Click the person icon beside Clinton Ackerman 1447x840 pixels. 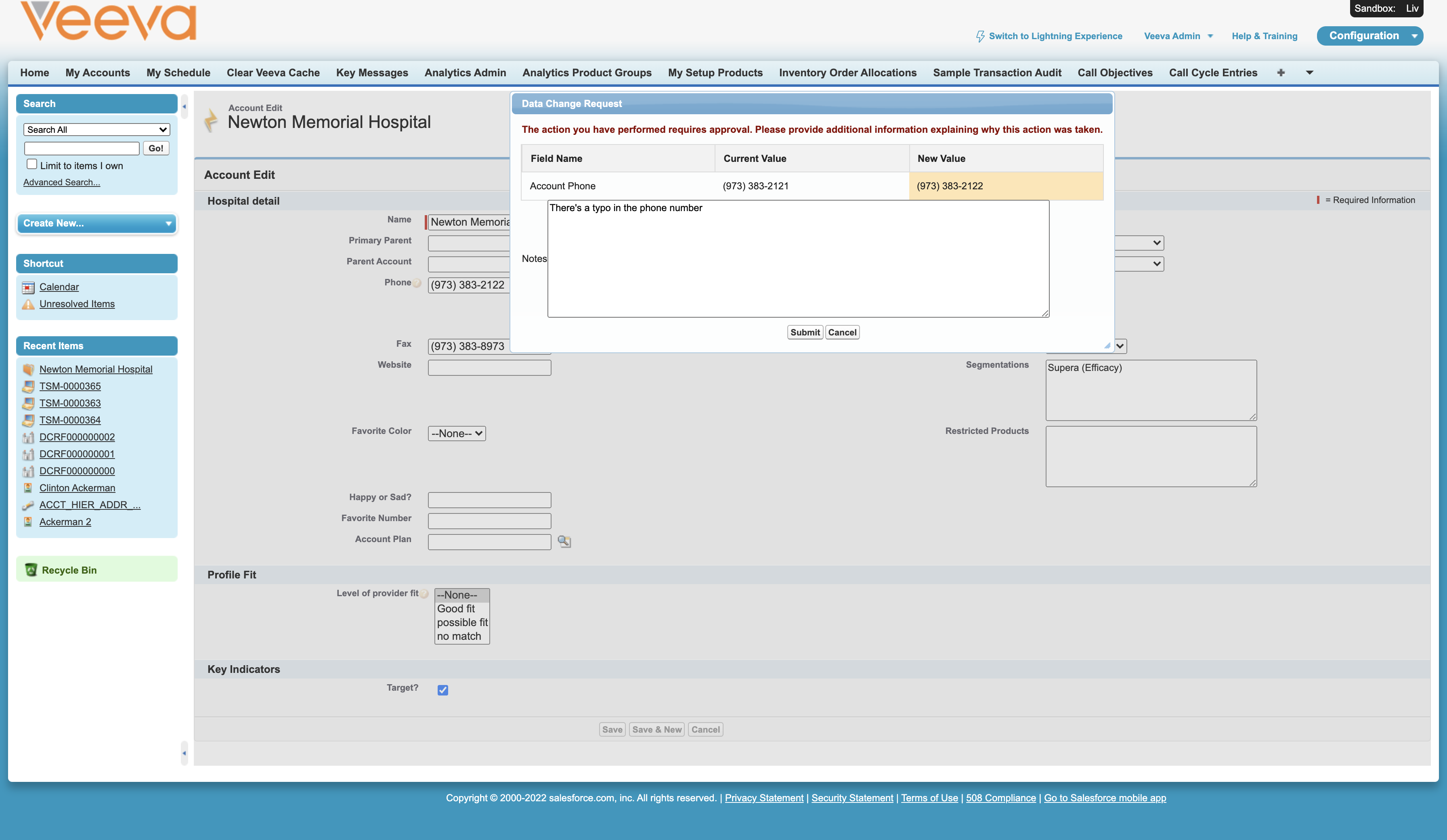pos(28,488)
